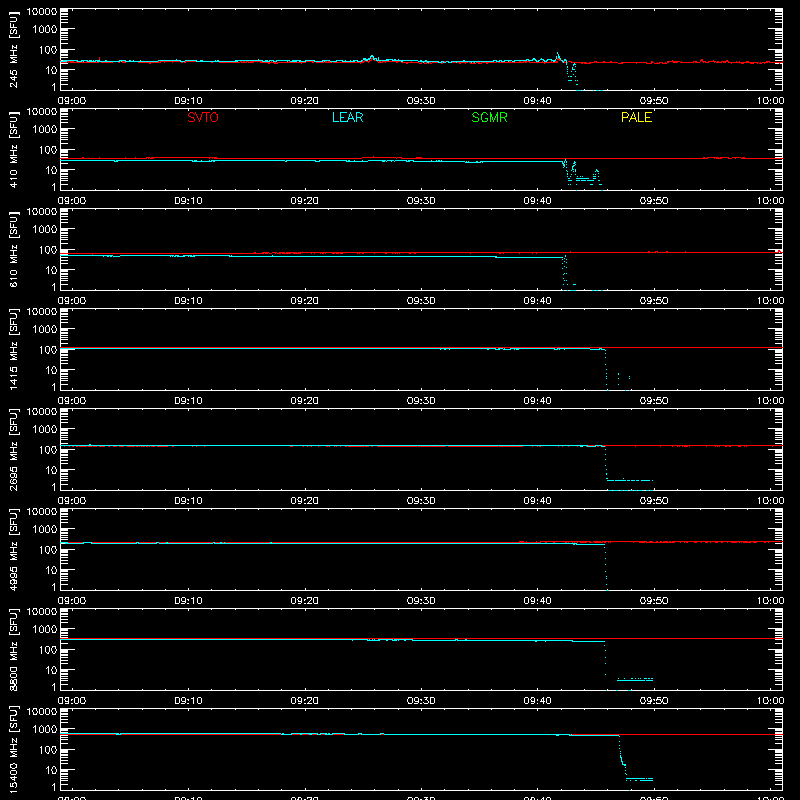Click the cyan low plateau in 2695 MHz plot
This screenshot has height=800, width=800.
click(630, 480)
